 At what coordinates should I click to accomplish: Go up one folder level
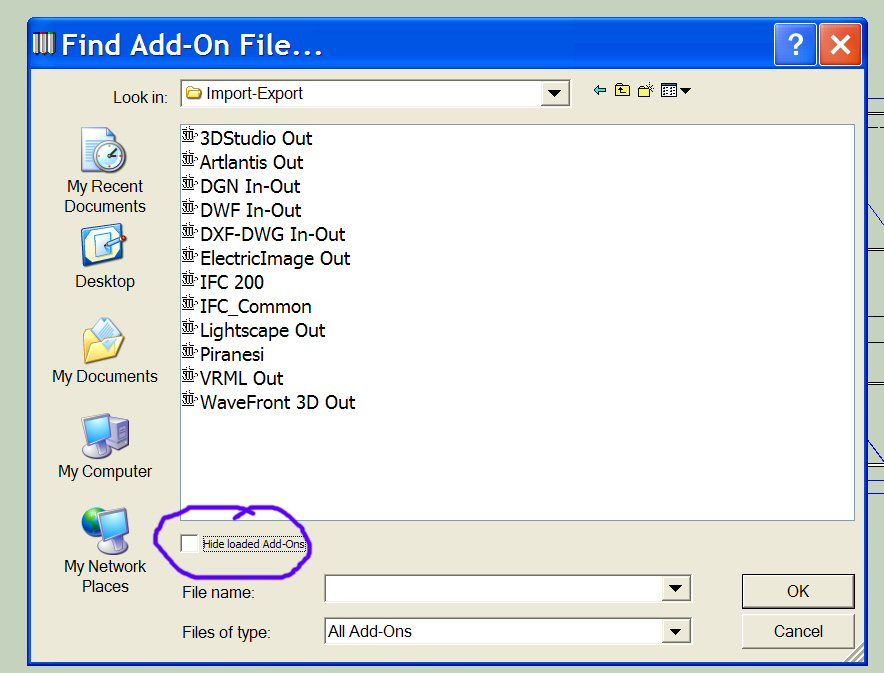(621, 89)
